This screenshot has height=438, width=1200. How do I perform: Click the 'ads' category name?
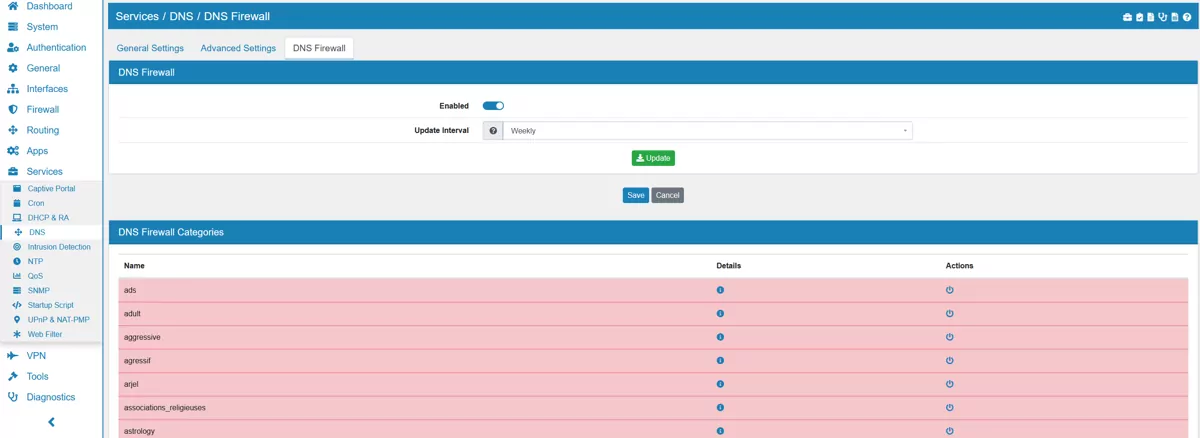(130, 290)
